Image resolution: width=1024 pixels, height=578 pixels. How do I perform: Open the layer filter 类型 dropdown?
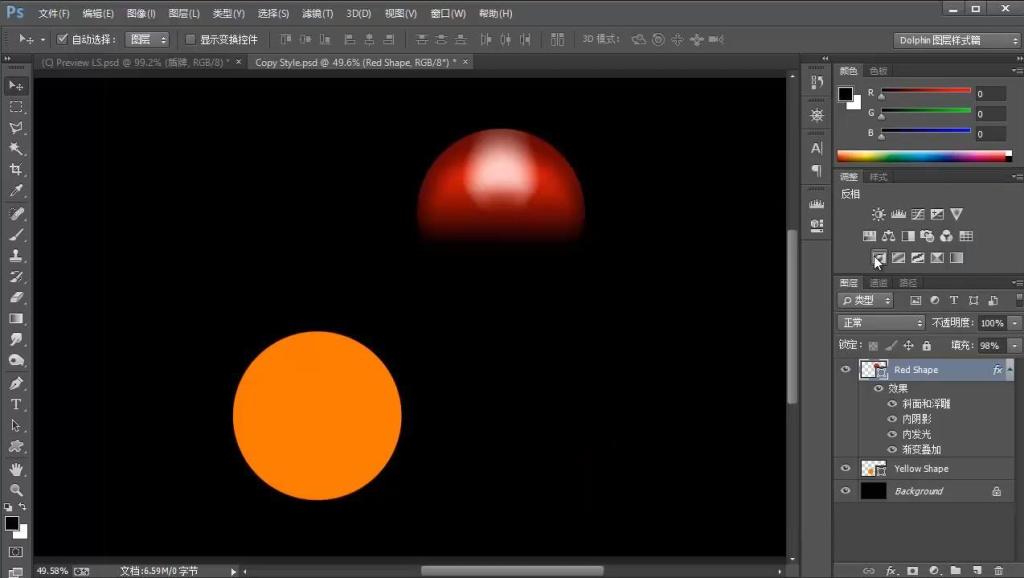pos(865,300)
